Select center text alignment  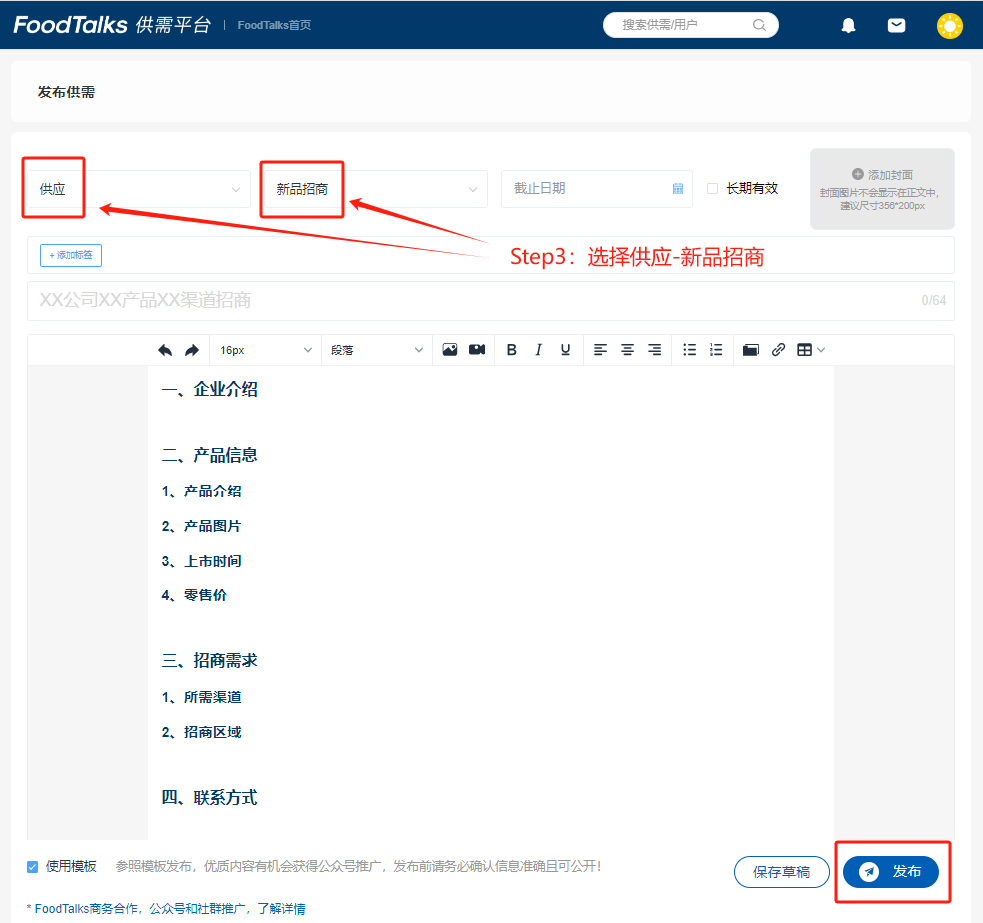627,349
